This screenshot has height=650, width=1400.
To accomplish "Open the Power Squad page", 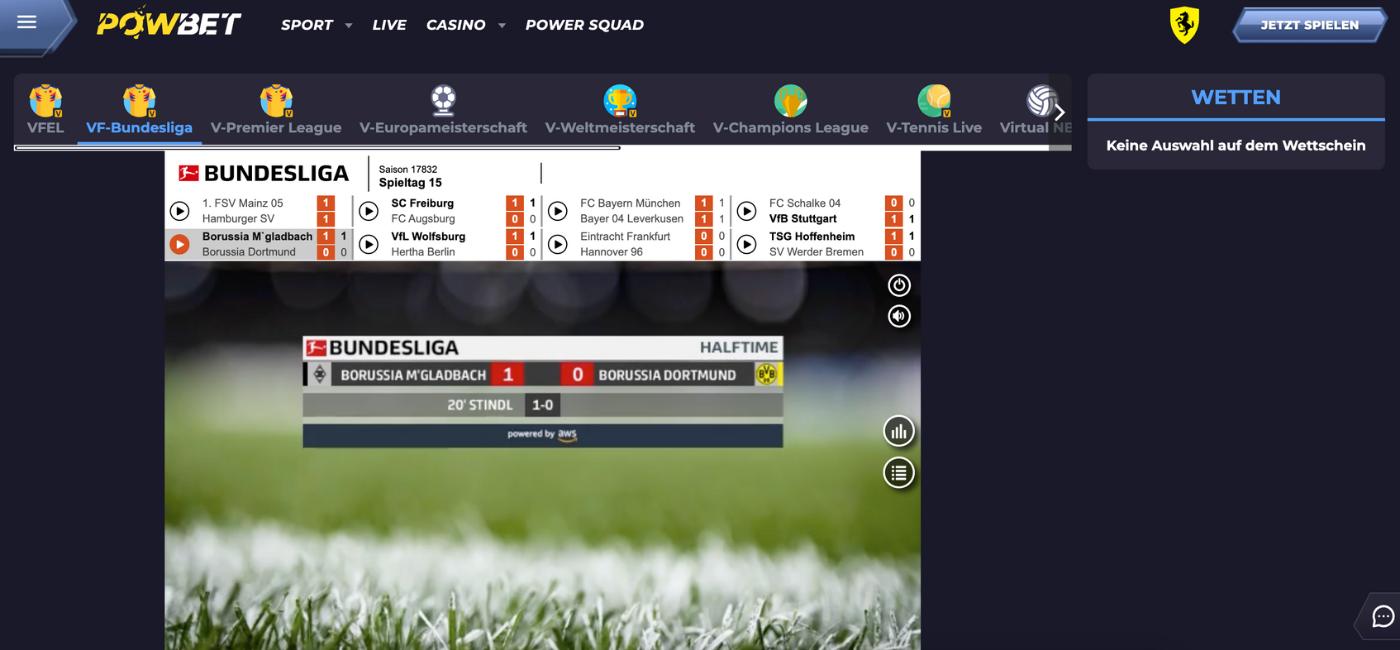I will coord(584,25).
